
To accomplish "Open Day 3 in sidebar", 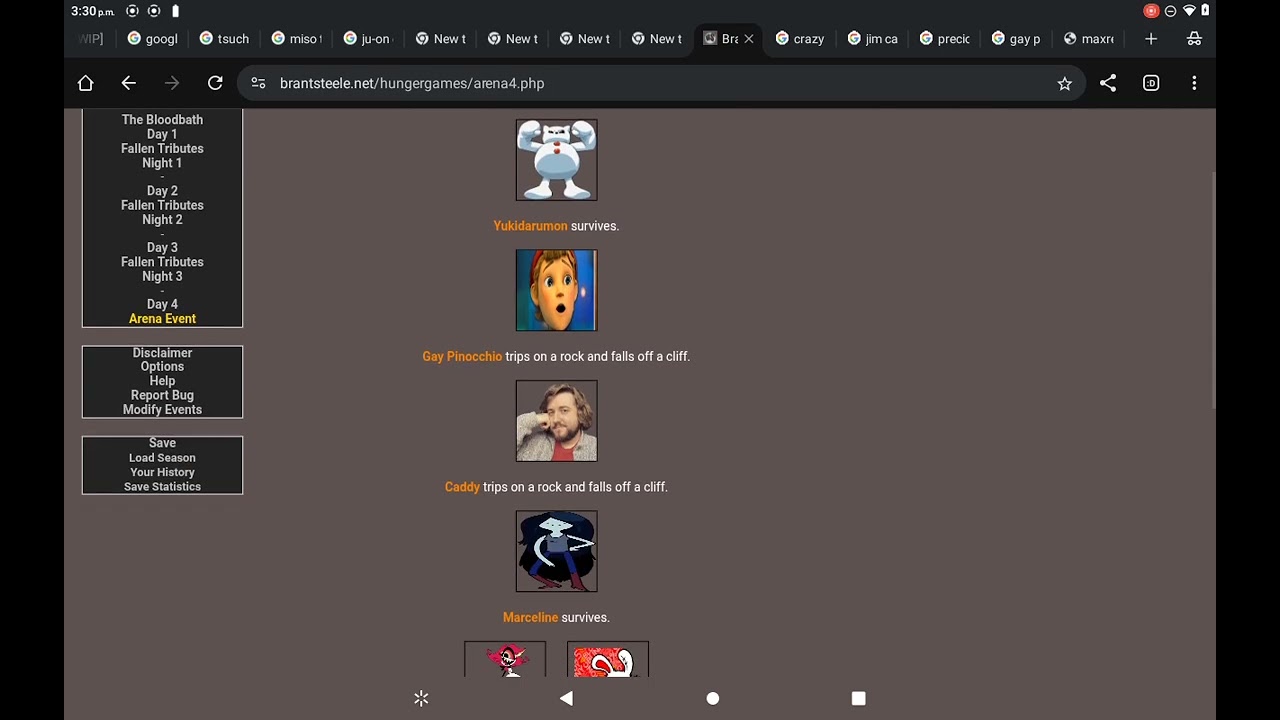I will click(x=162, y=248).
